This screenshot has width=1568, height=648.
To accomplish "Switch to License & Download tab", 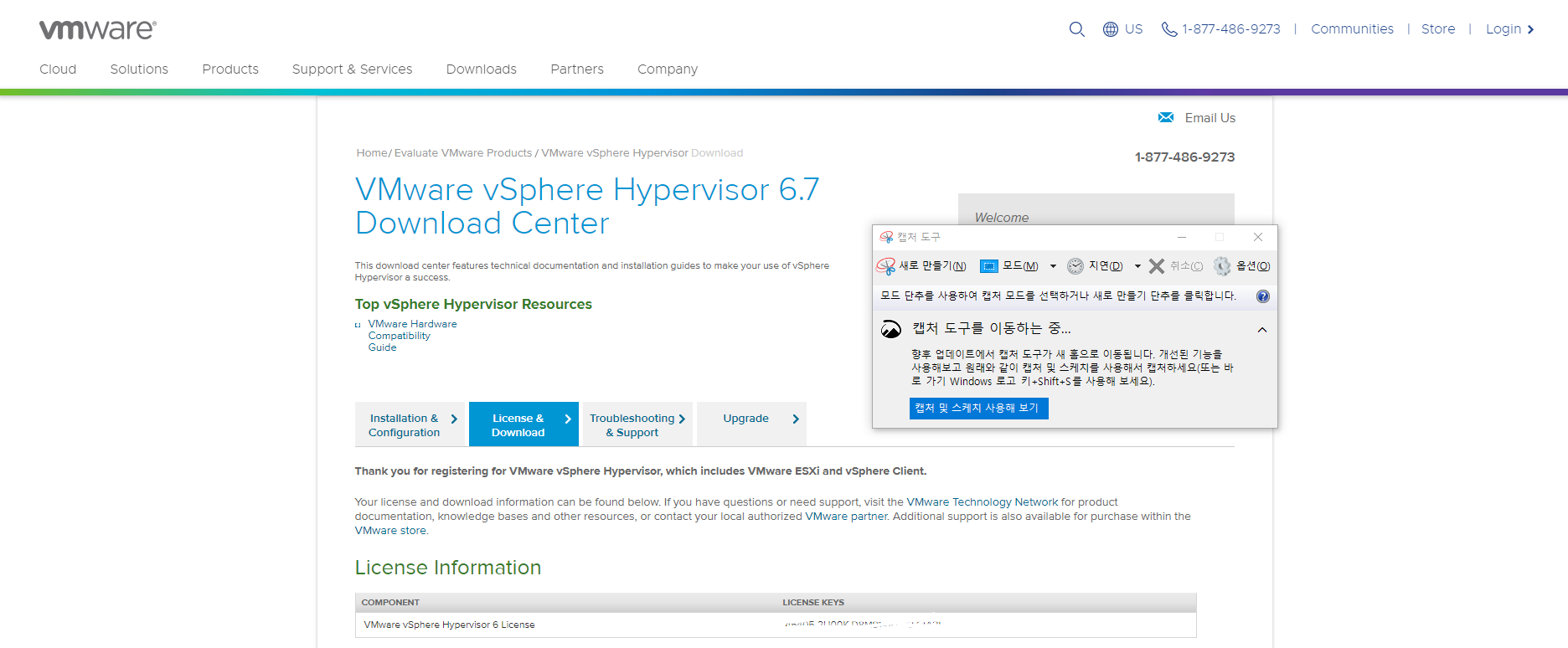I will [524, 424].
